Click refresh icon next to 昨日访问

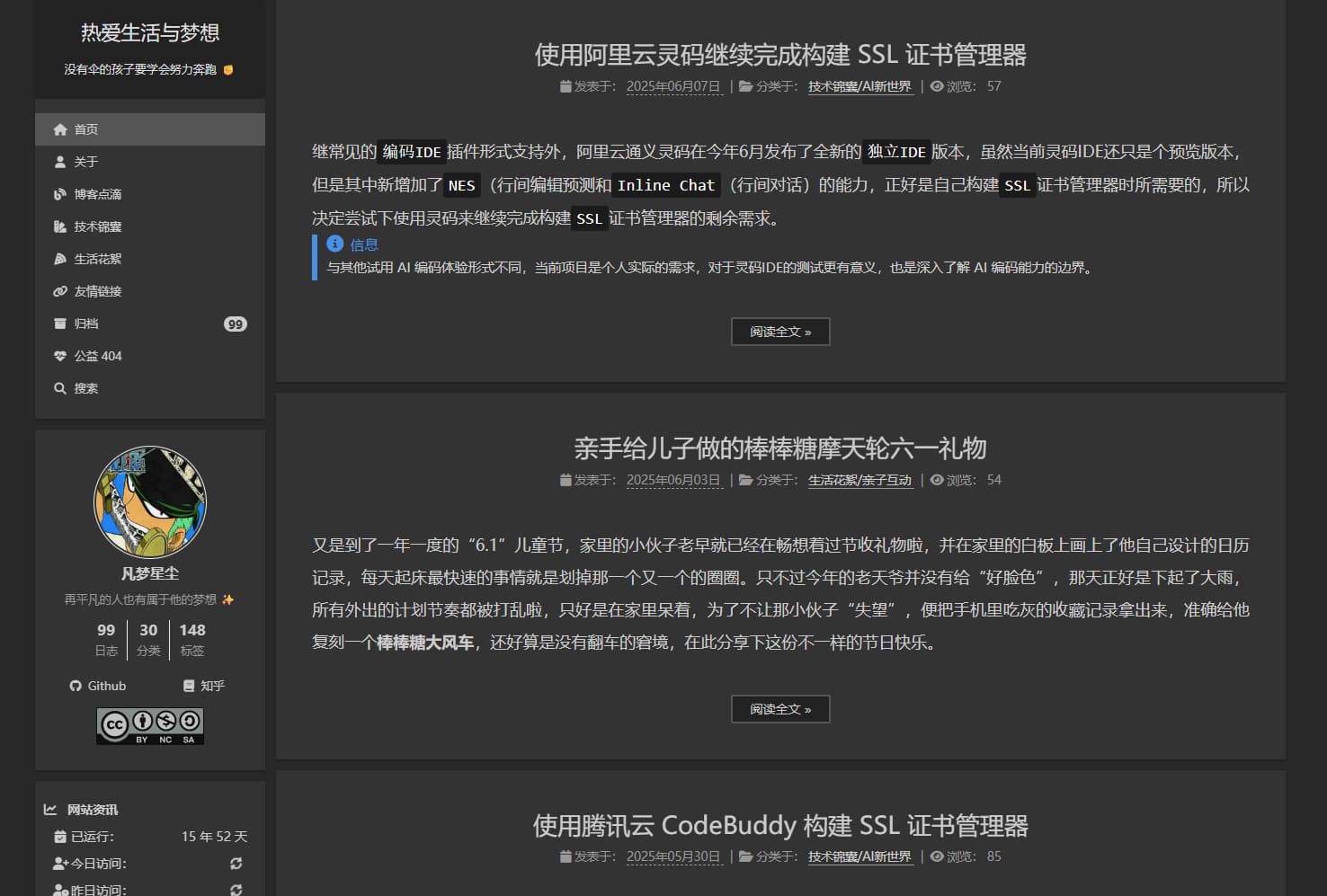click(236, 891)
